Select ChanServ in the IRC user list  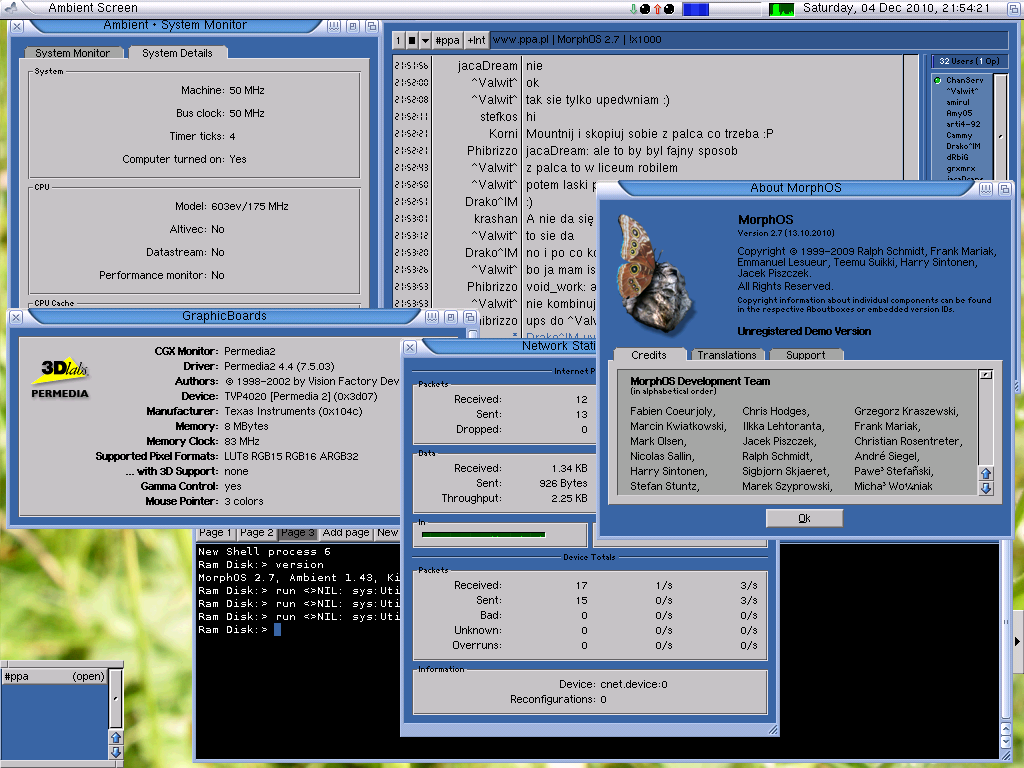(x=964, y=80)
